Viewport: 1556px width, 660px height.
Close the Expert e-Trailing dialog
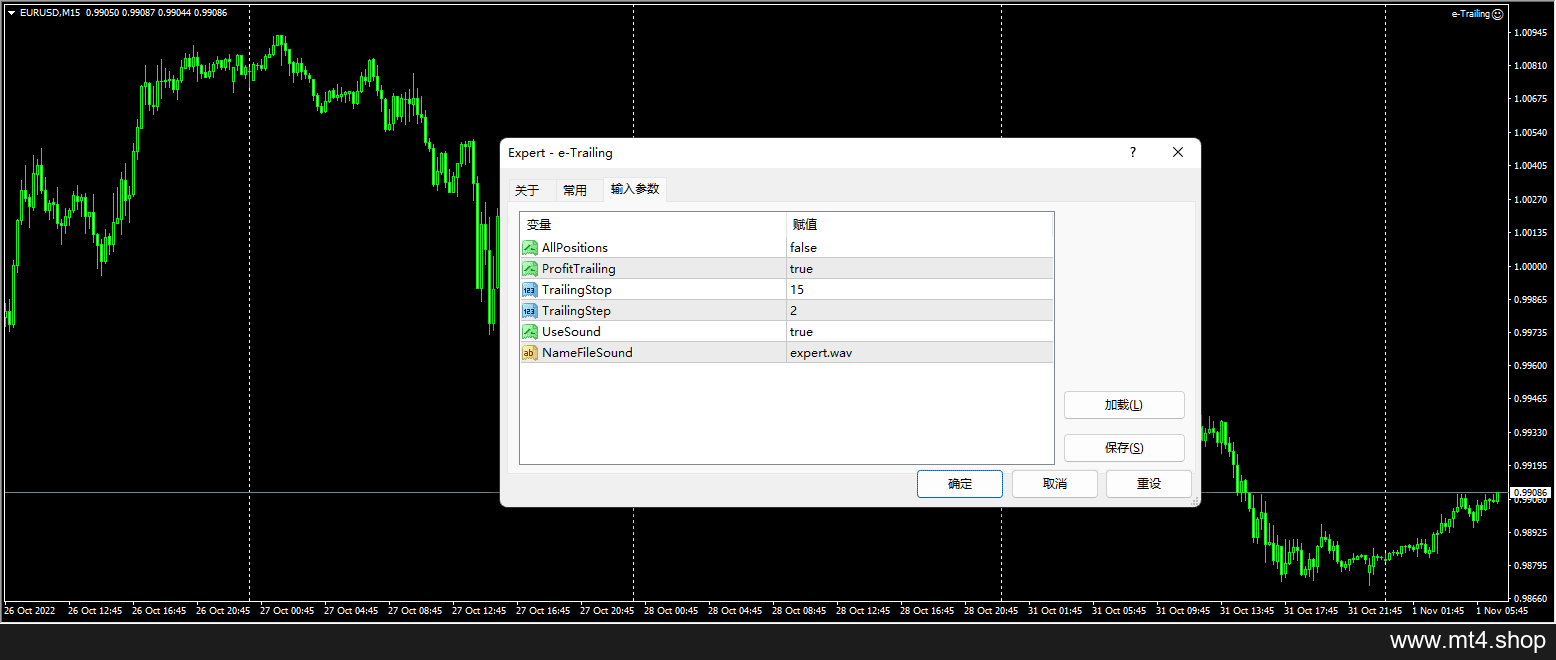coord(1178,153)
